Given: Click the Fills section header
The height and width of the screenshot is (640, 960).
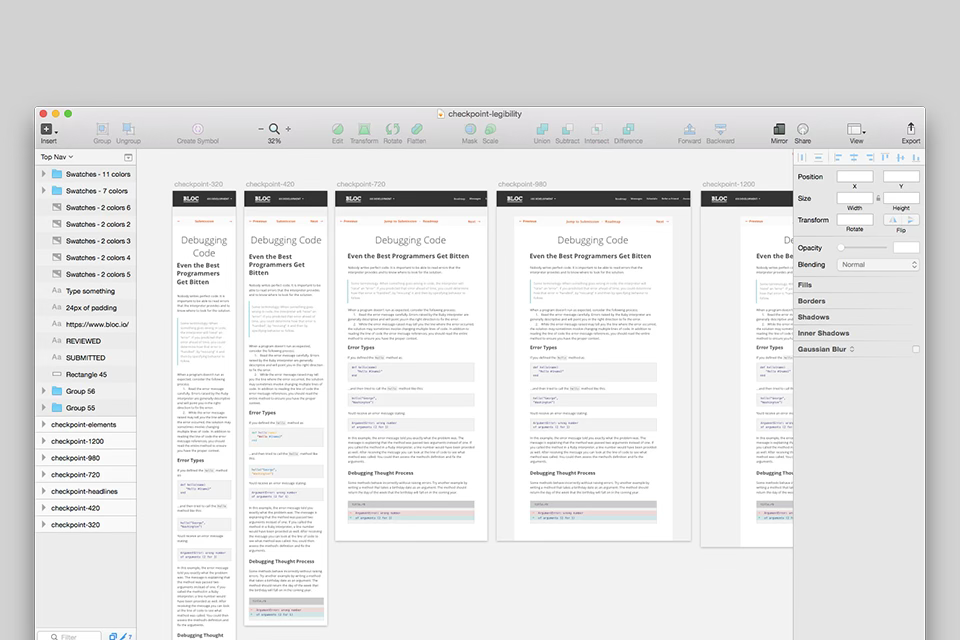Looking at the screenshot, I should pos(805,285).
